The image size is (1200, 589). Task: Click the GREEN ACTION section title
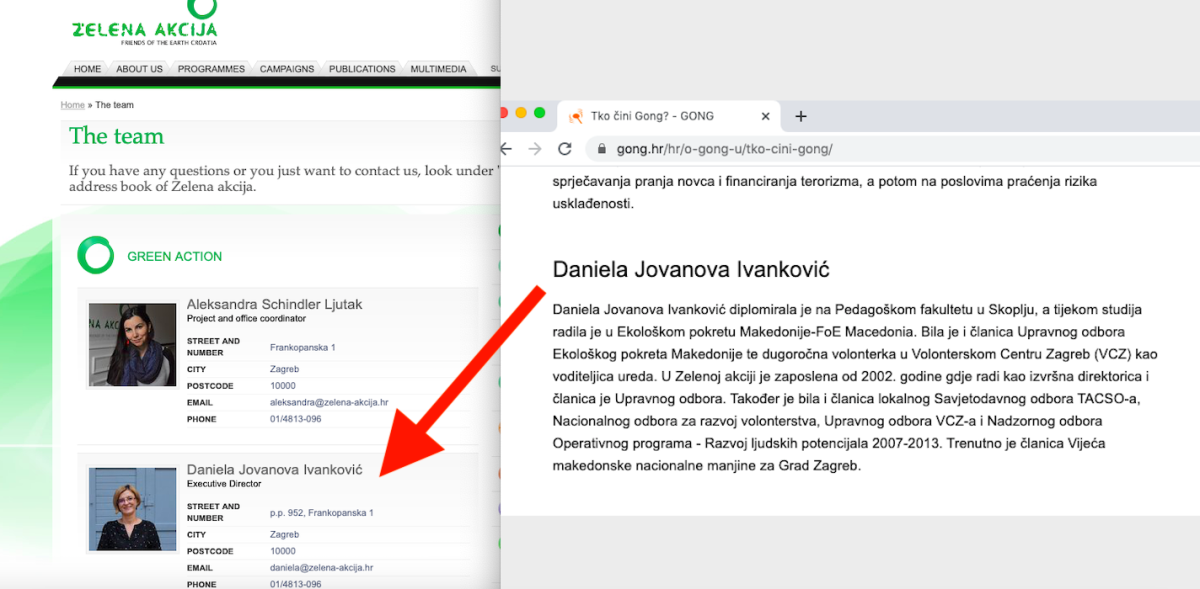click(x=175, y=256)
